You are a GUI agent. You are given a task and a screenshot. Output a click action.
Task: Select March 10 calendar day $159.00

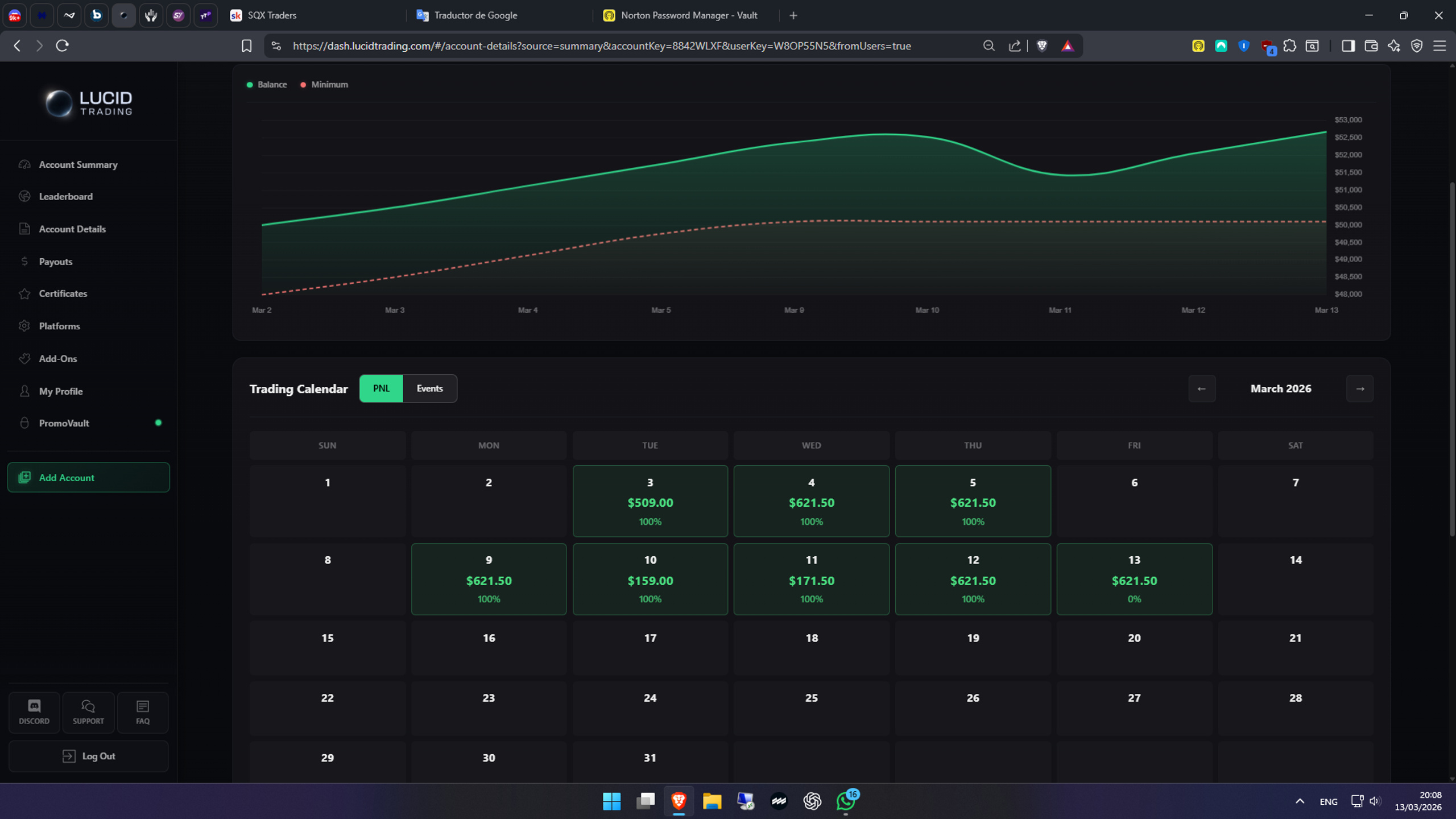coord(650,579)
